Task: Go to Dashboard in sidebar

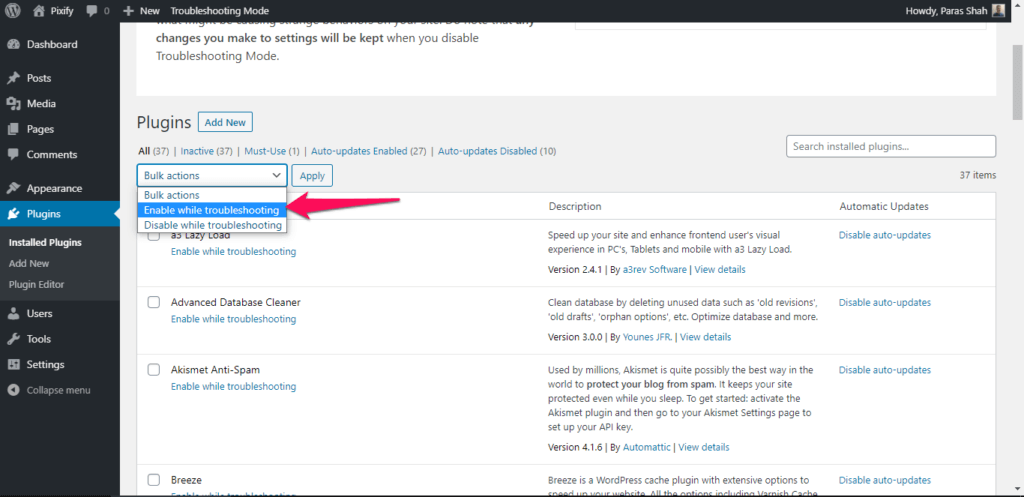Action: (52, 44)
